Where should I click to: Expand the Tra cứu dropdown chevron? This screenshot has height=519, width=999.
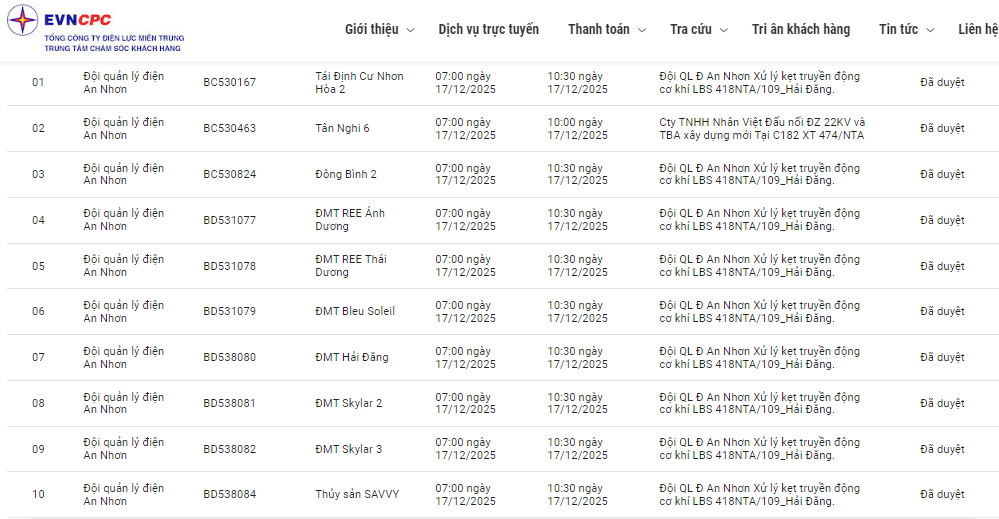click(x=724, y=30)
